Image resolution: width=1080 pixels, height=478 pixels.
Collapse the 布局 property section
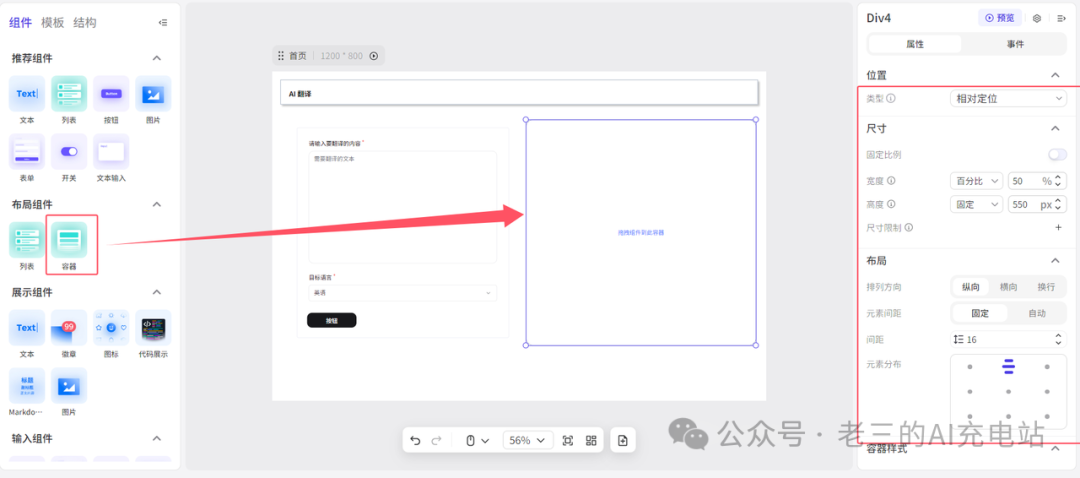point(1055,261)
